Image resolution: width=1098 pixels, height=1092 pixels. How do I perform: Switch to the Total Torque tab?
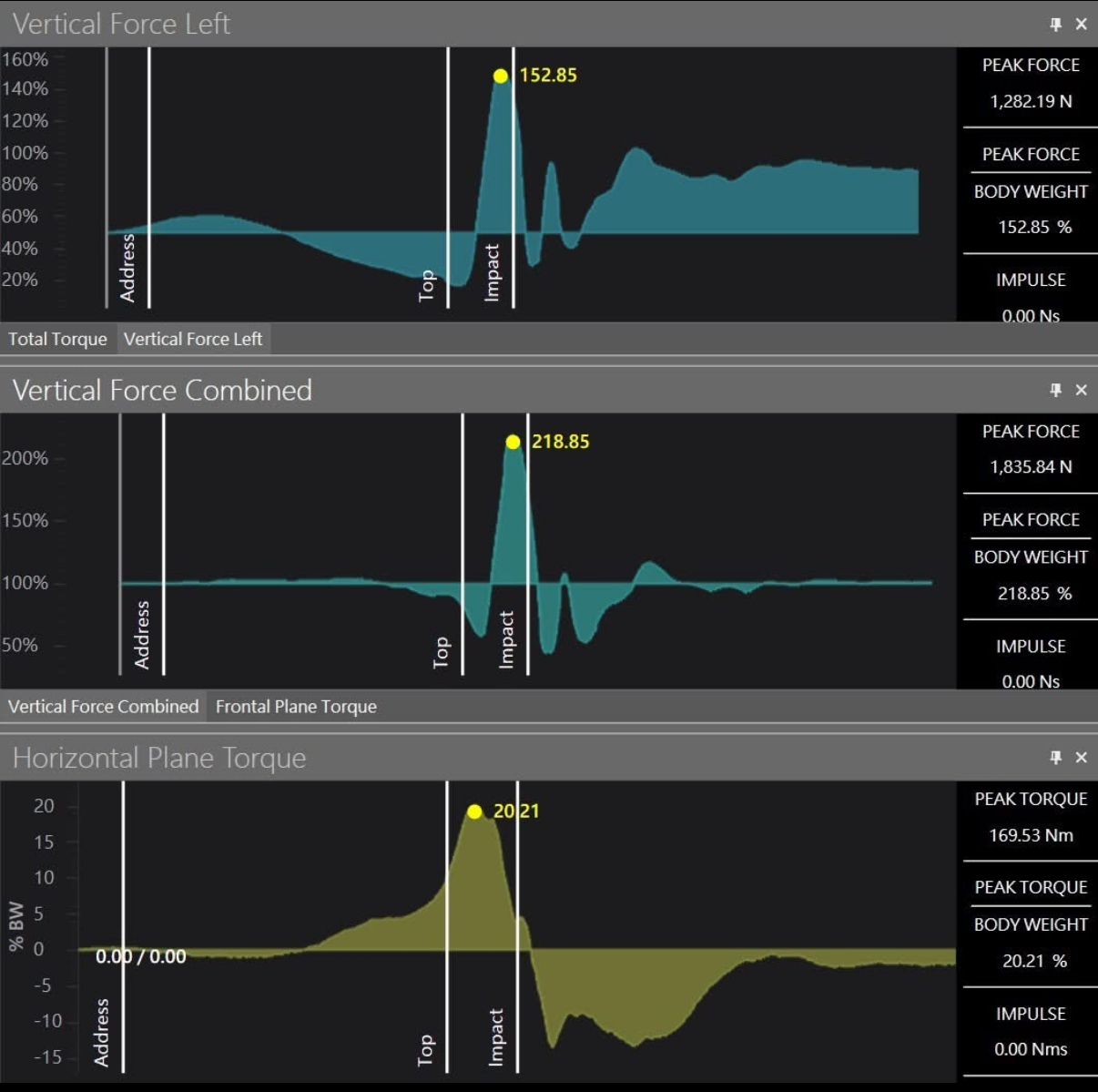tap(57, 339)
